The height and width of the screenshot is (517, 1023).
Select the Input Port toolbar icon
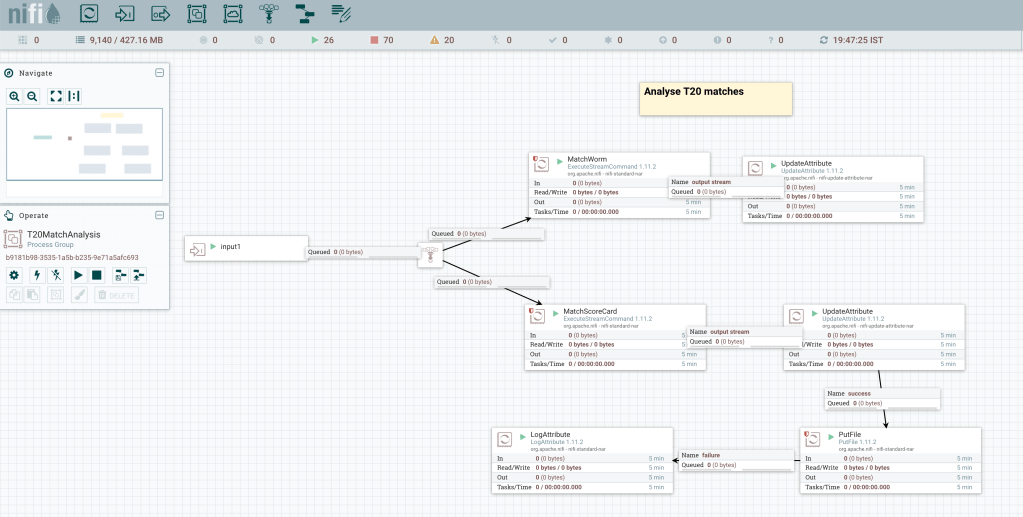tap(125, 14)
